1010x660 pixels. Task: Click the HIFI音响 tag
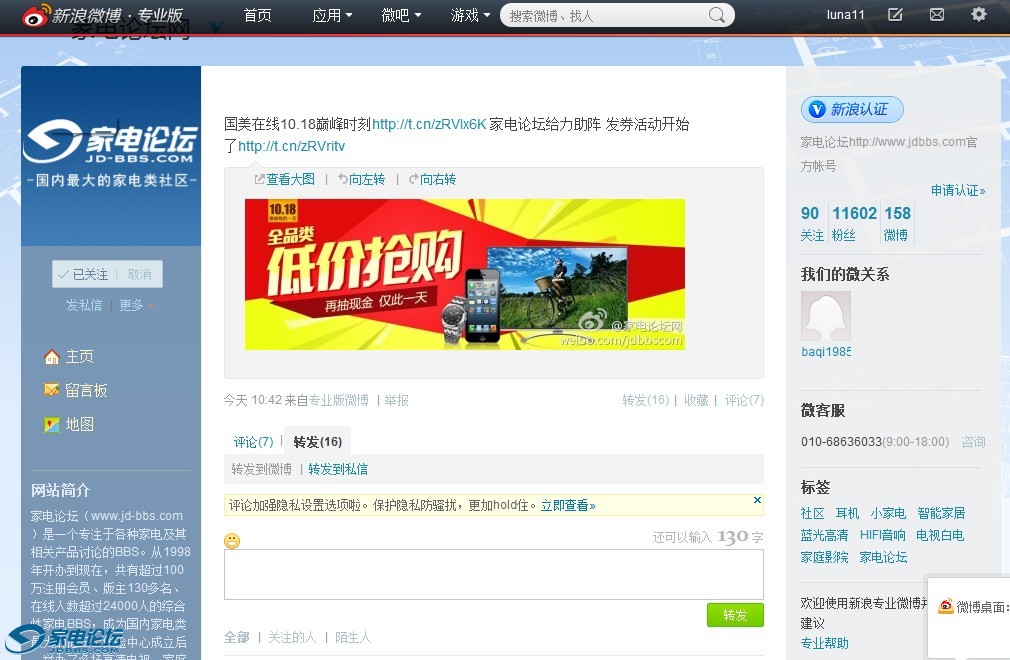(882, 535)
